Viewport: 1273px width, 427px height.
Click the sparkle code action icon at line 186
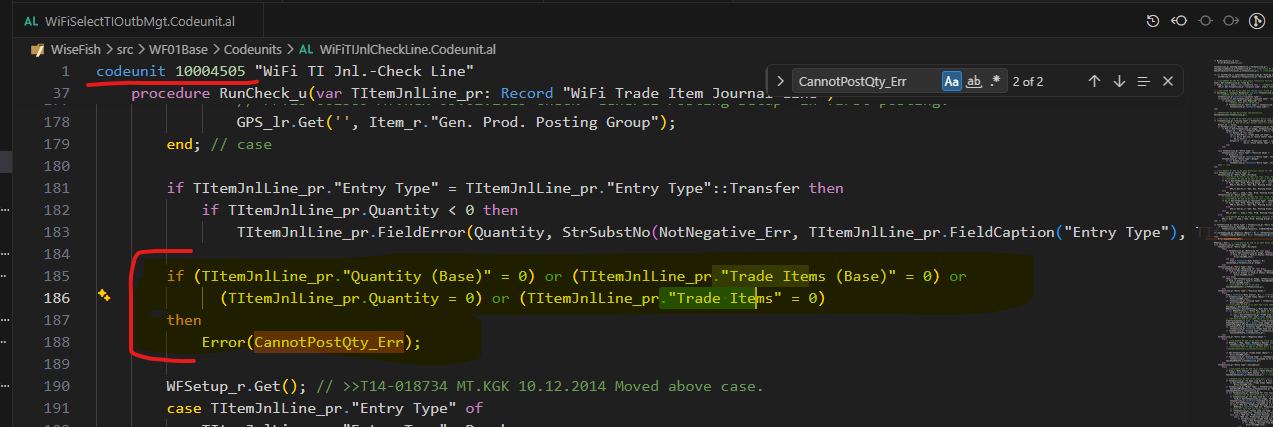[103, 296]
